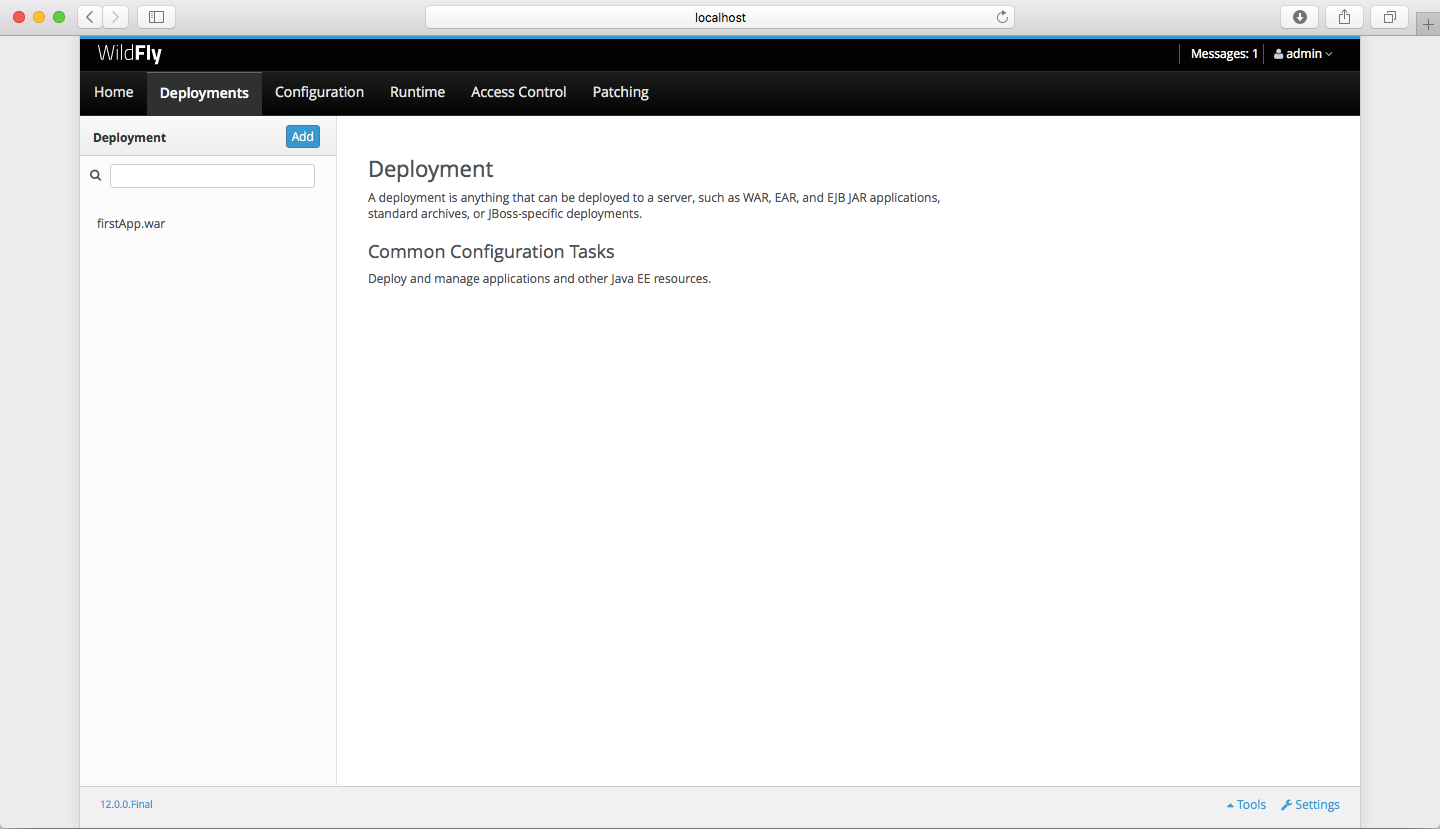The height and width of the screenshot is (829, 1440).
Task: Switch to the Configuration tab
Action: pyautogui.click(x=319, y=92)
